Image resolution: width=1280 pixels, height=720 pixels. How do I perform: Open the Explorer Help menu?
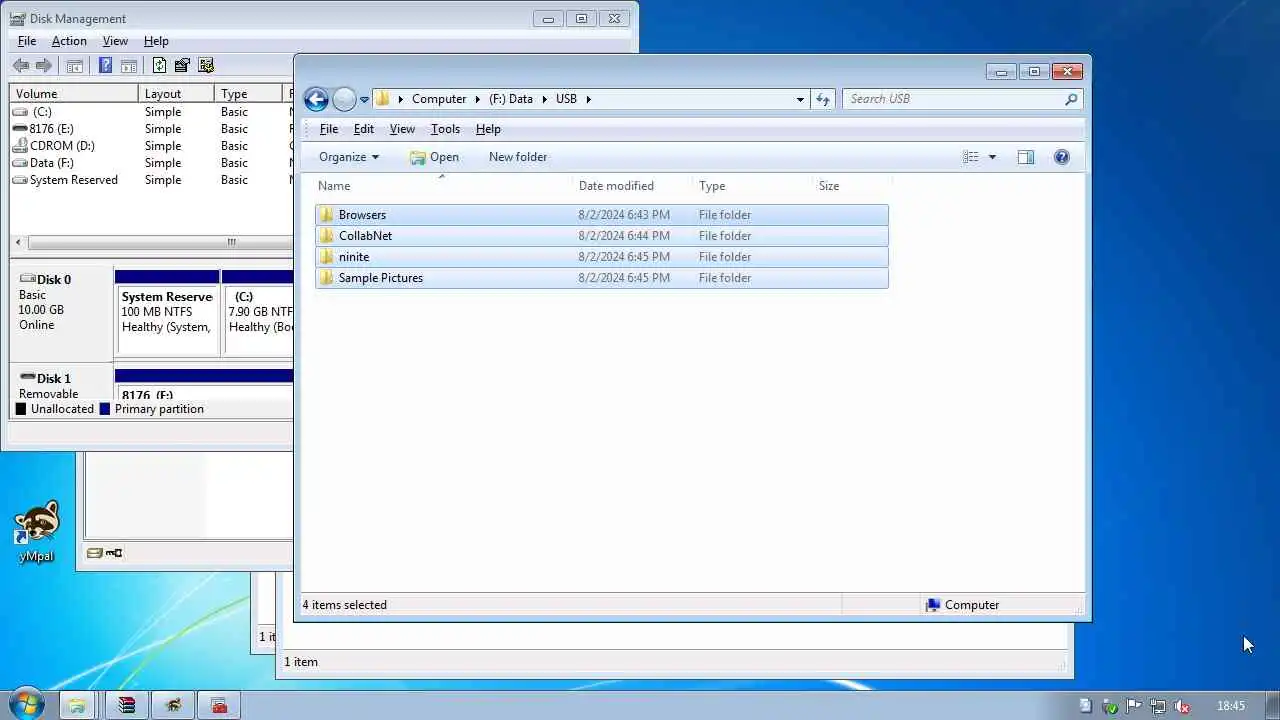tap(488, 129)
